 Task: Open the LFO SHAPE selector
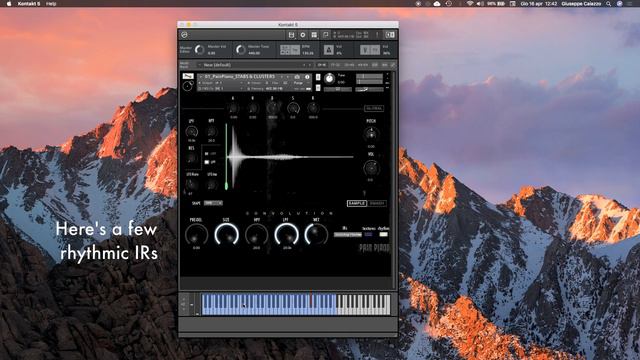pos(213,203)
